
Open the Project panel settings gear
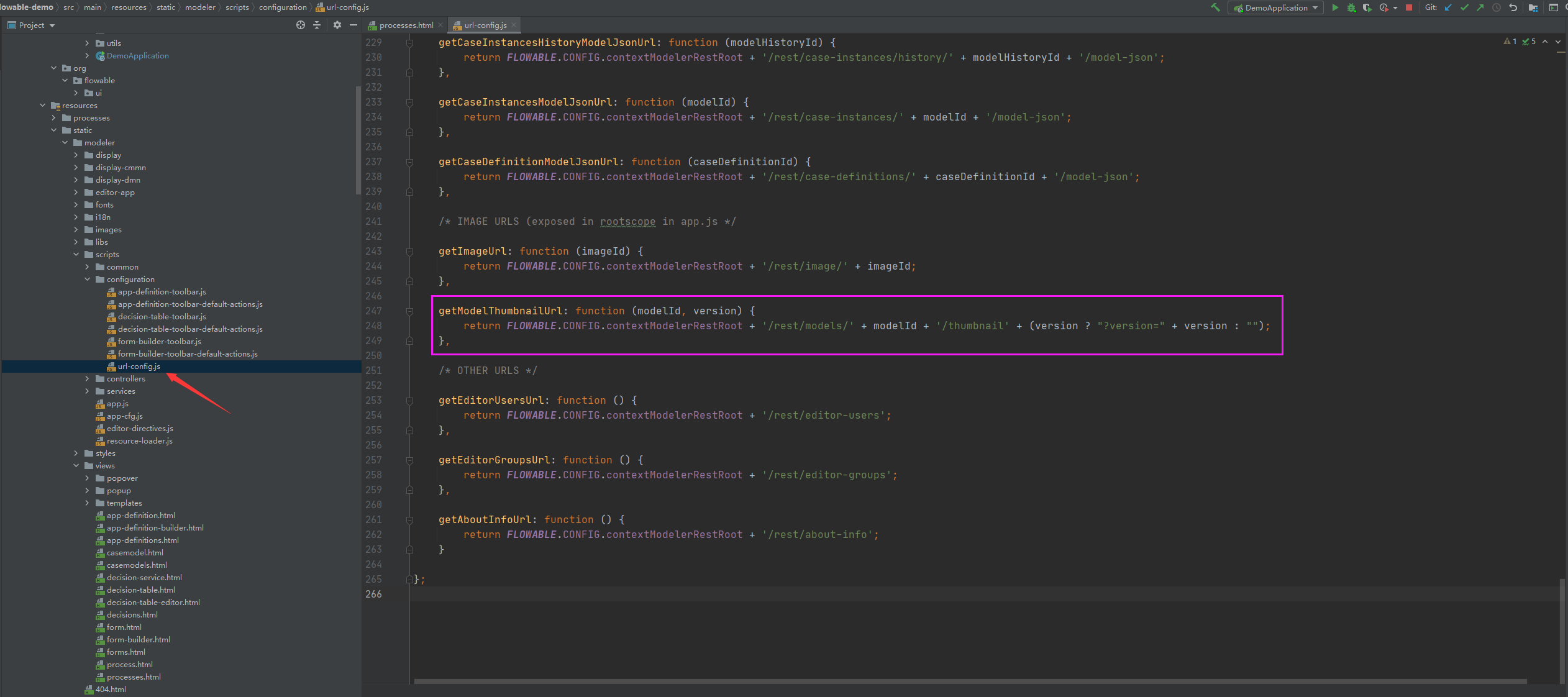tap(338, 25)
